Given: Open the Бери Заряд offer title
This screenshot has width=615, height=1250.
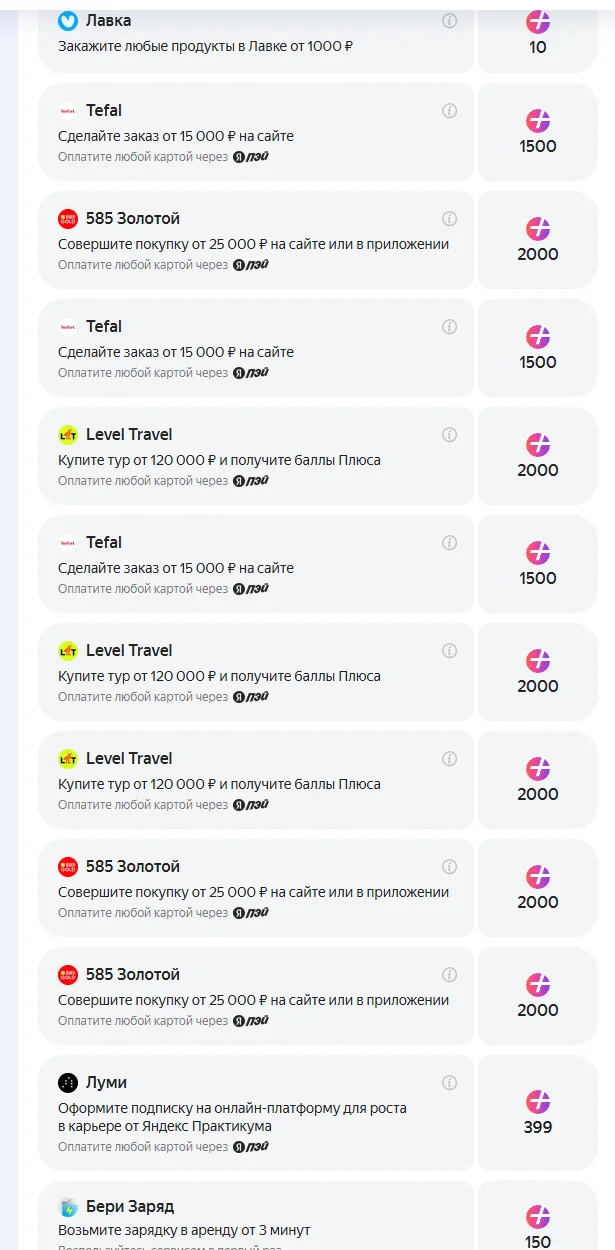Looking at the screenshot, I should (x=130, y=1207).
